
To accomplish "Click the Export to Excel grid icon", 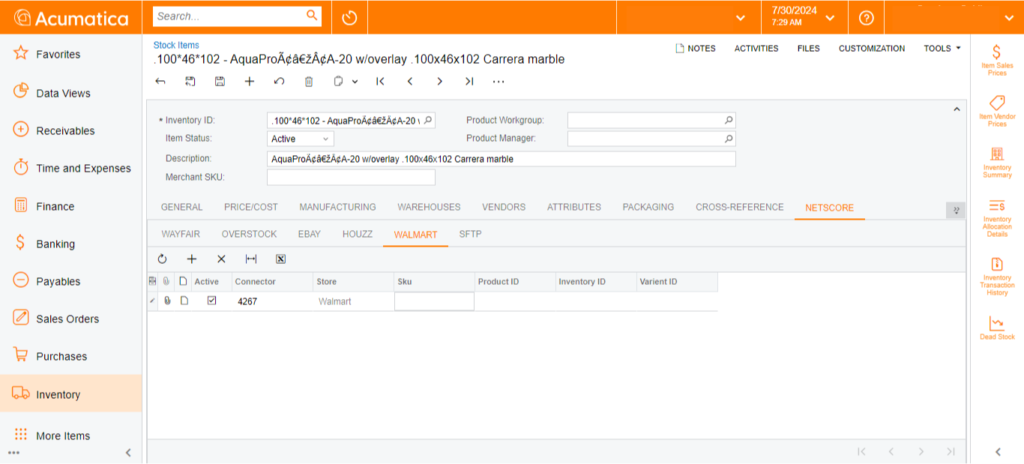I will [x=281, y=259].
